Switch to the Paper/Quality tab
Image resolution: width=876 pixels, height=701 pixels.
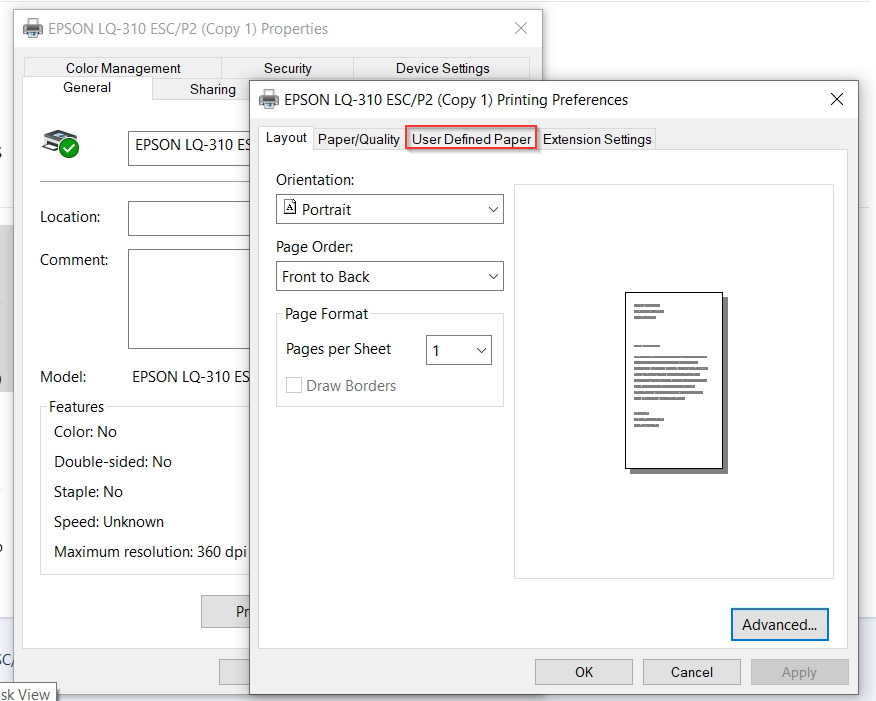click(359, 139)
